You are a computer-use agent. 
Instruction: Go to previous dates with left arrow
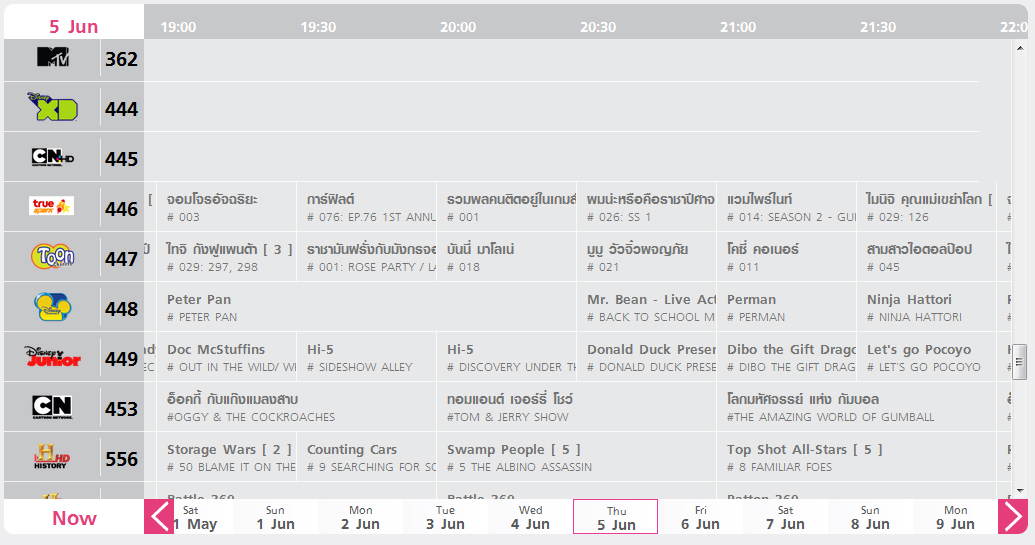[x=158, y=517]
